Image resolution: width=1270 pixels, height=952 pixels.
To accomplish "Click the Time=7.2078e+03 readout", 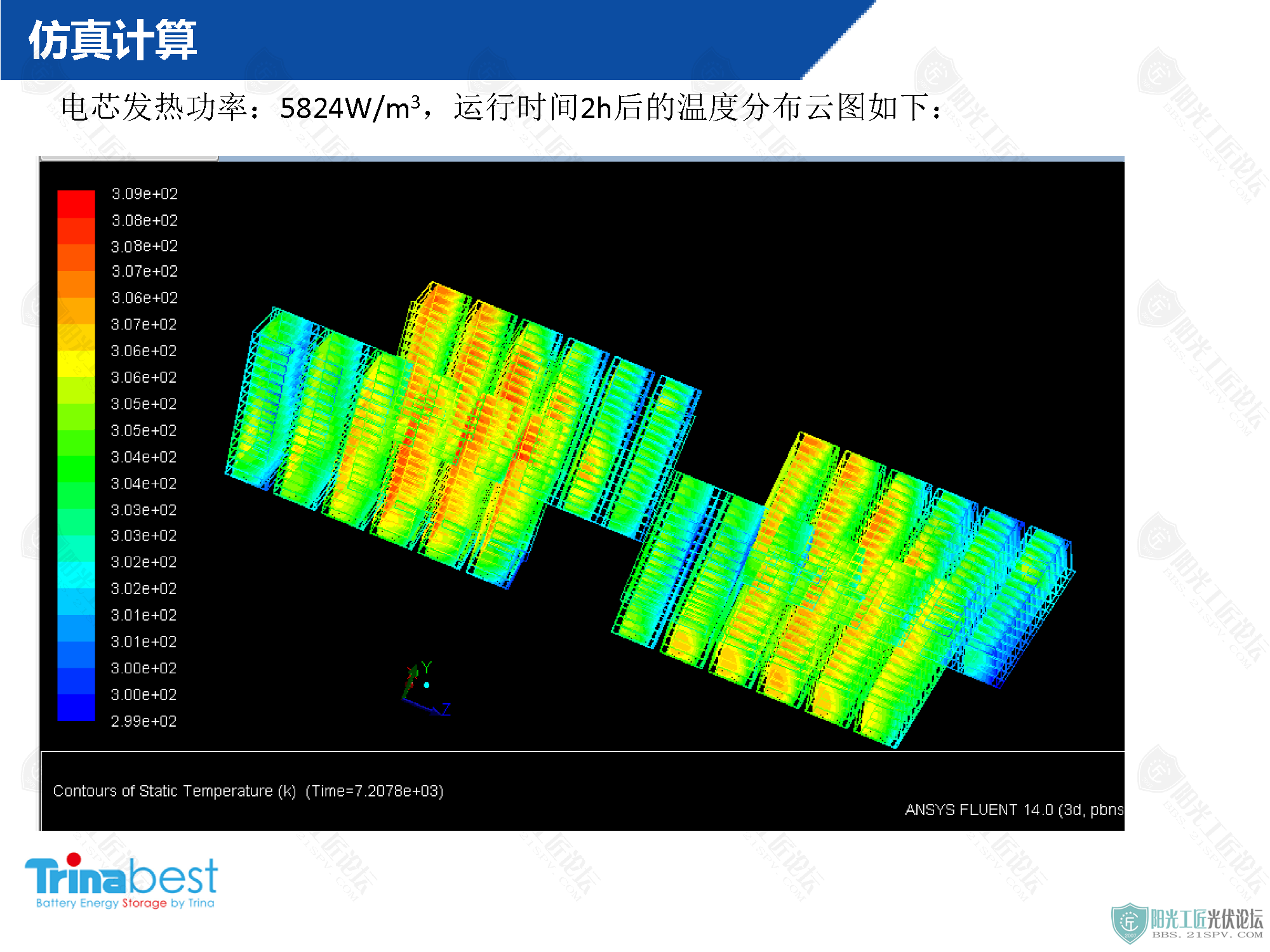I will click(375, 791).
